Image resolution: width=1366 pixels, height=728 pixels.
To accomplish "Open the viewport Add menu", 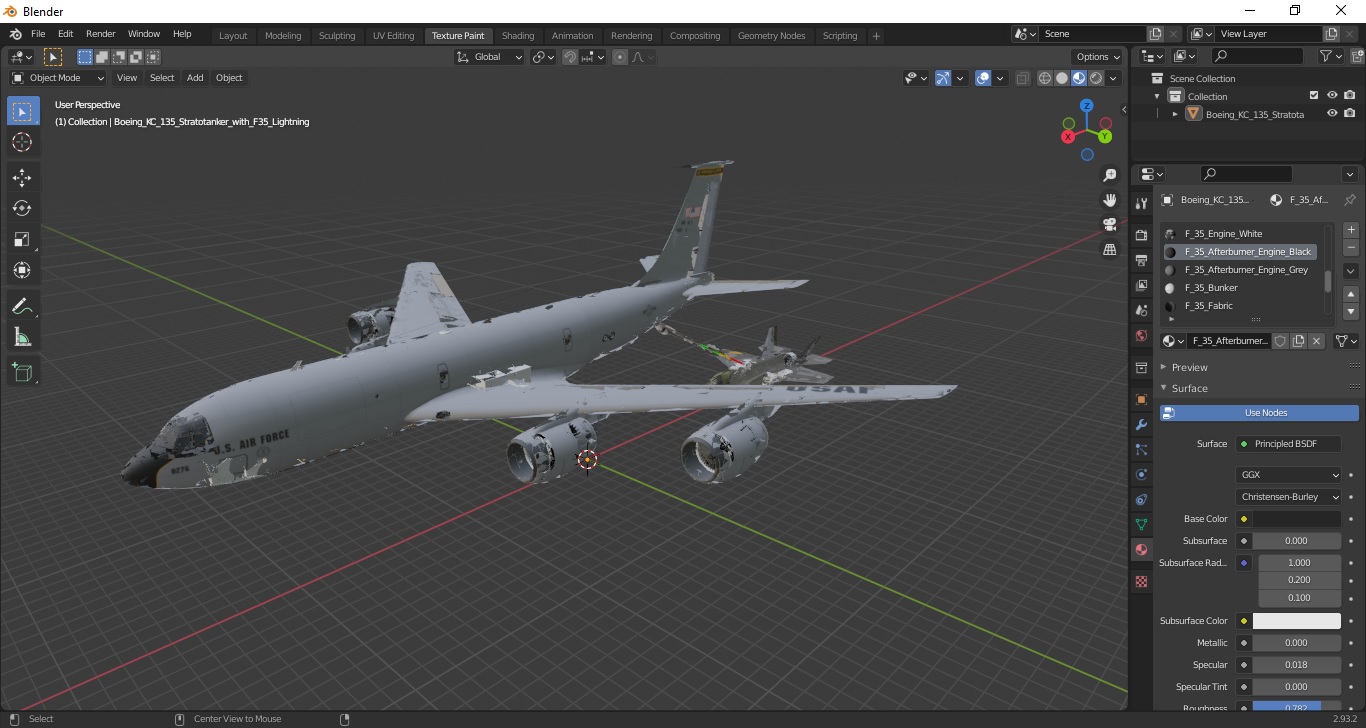I will point(195,78).
